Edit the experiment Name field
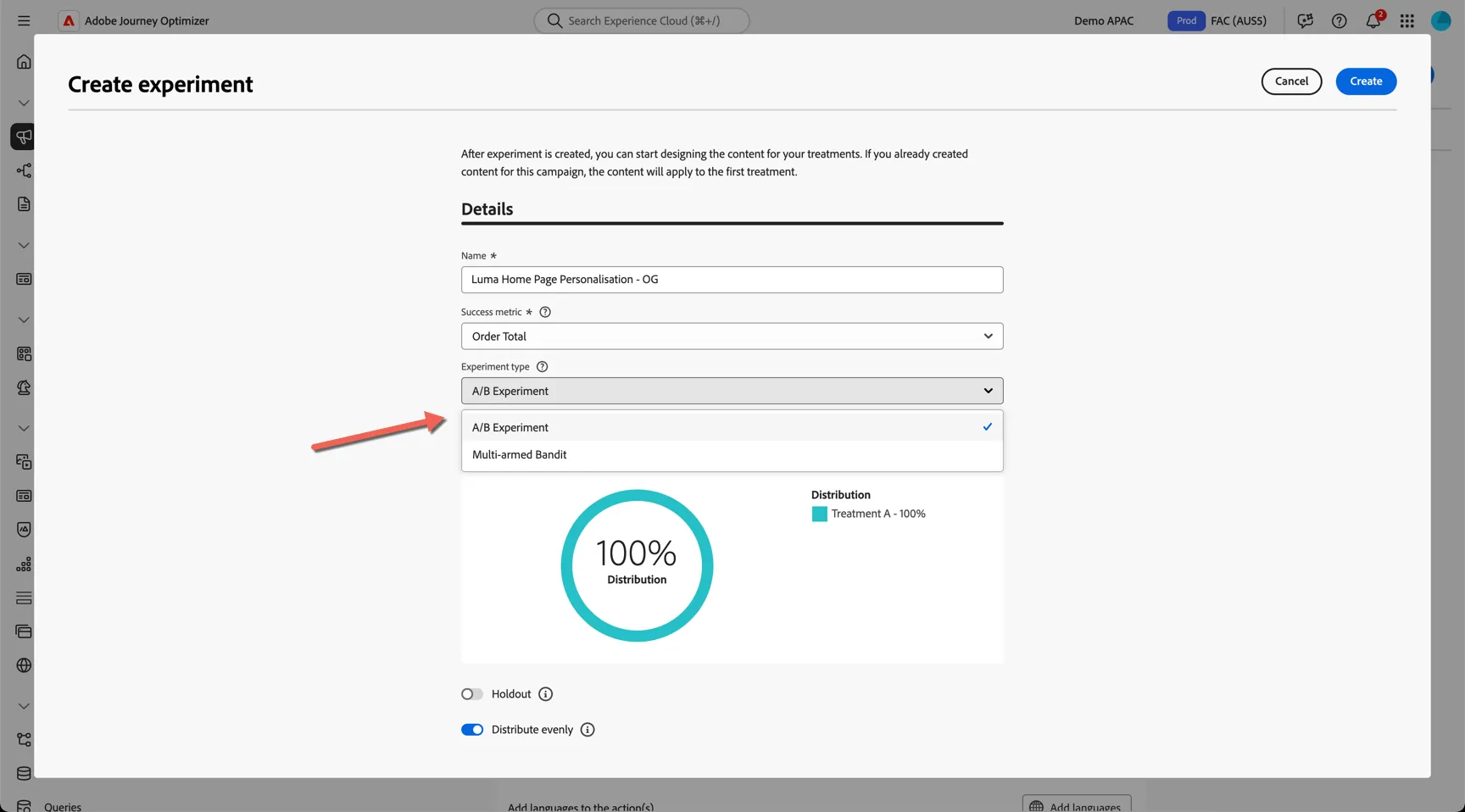Viewport: 1465px width, 812px height. 732,280
